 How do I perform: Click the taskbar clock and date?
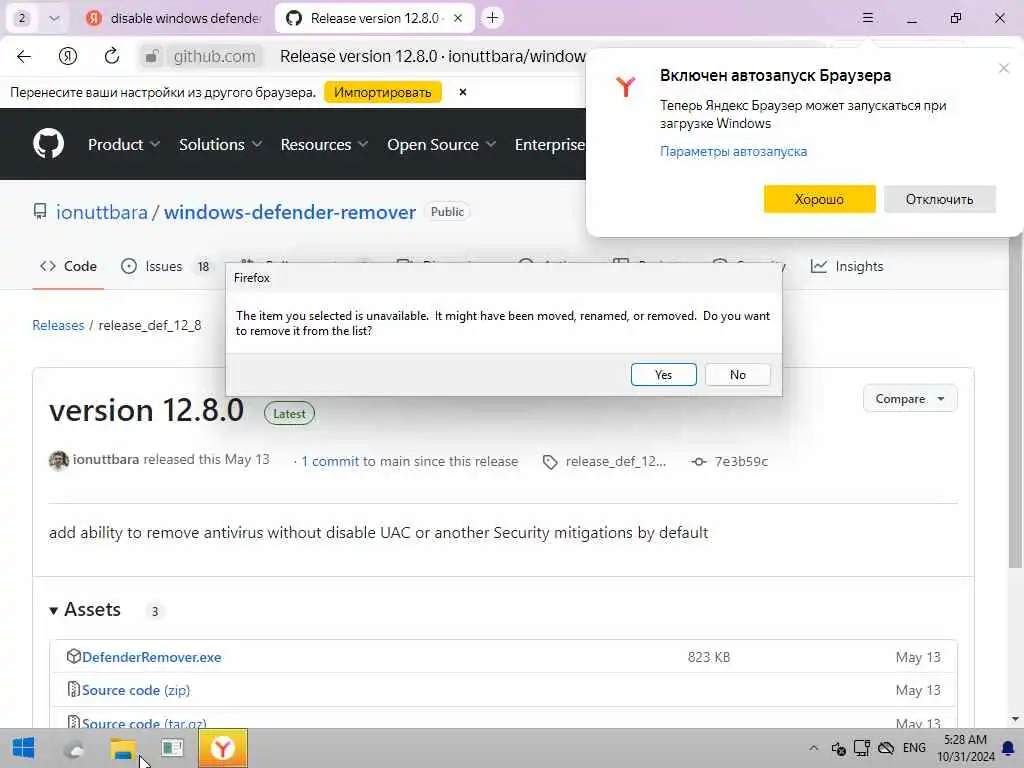[965, 748]
